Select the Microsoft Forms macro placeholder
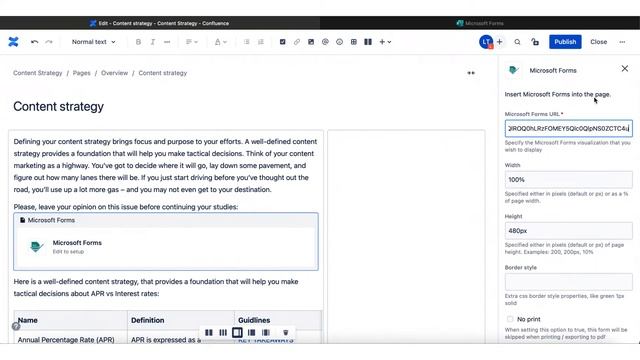This screenshot has height=360, width=640. 166,241
